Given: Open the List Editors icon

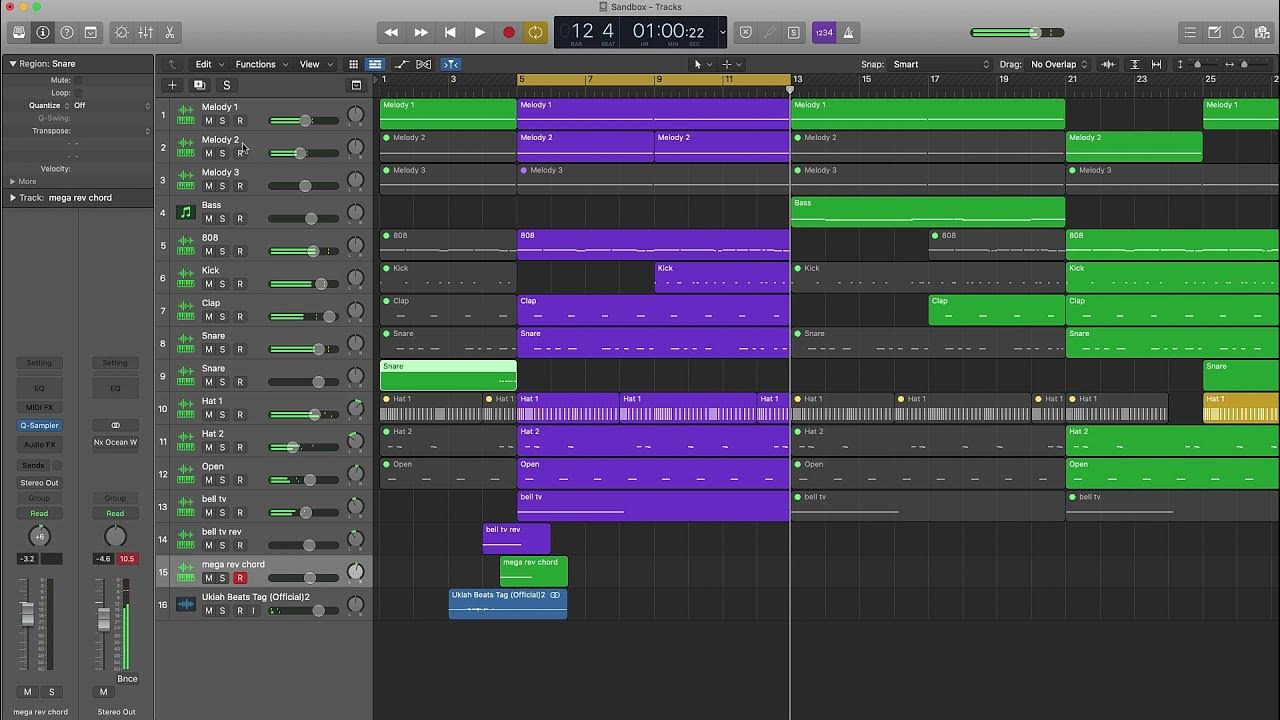Looking at the screenshot, I should click(x=1190, y=32).
